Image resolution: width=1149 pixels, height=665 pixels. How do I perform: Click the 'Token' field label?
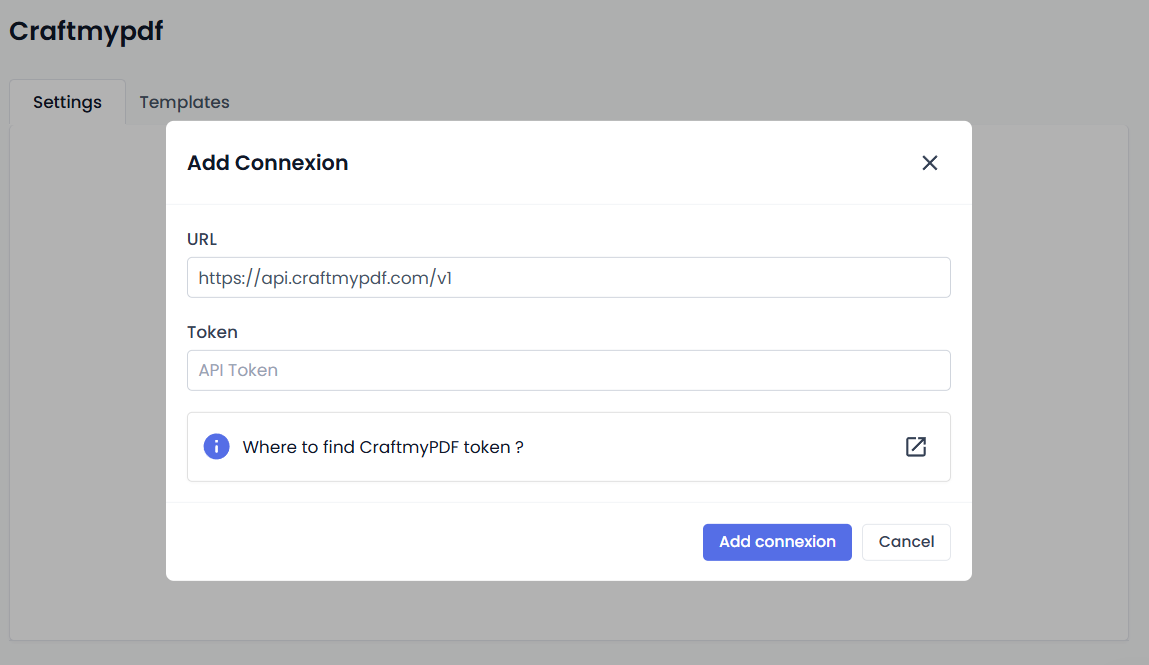coord(212,332)
